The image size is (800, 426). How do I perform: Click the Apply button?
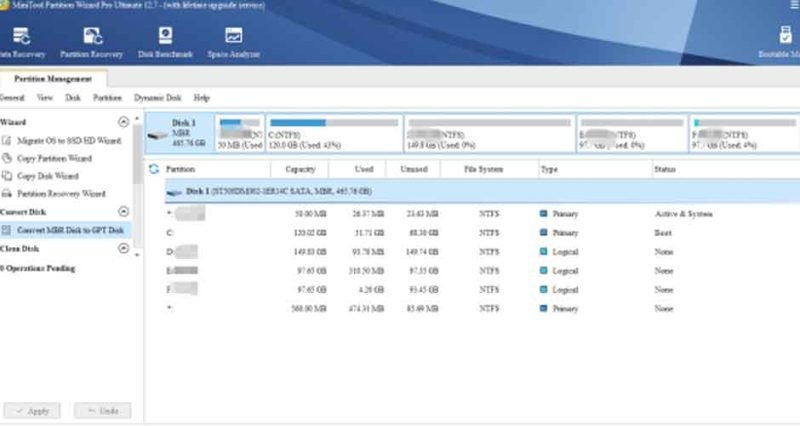[32, 411]
